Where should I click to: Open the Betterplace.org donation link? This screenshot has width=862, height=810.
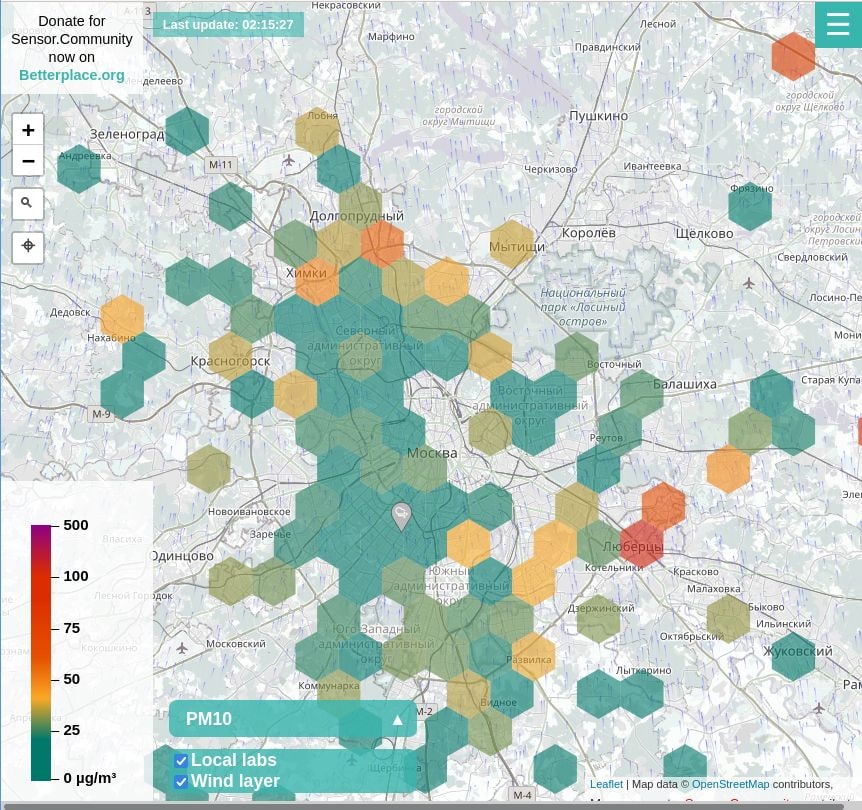pyautogui.click(x=72, y=75)
